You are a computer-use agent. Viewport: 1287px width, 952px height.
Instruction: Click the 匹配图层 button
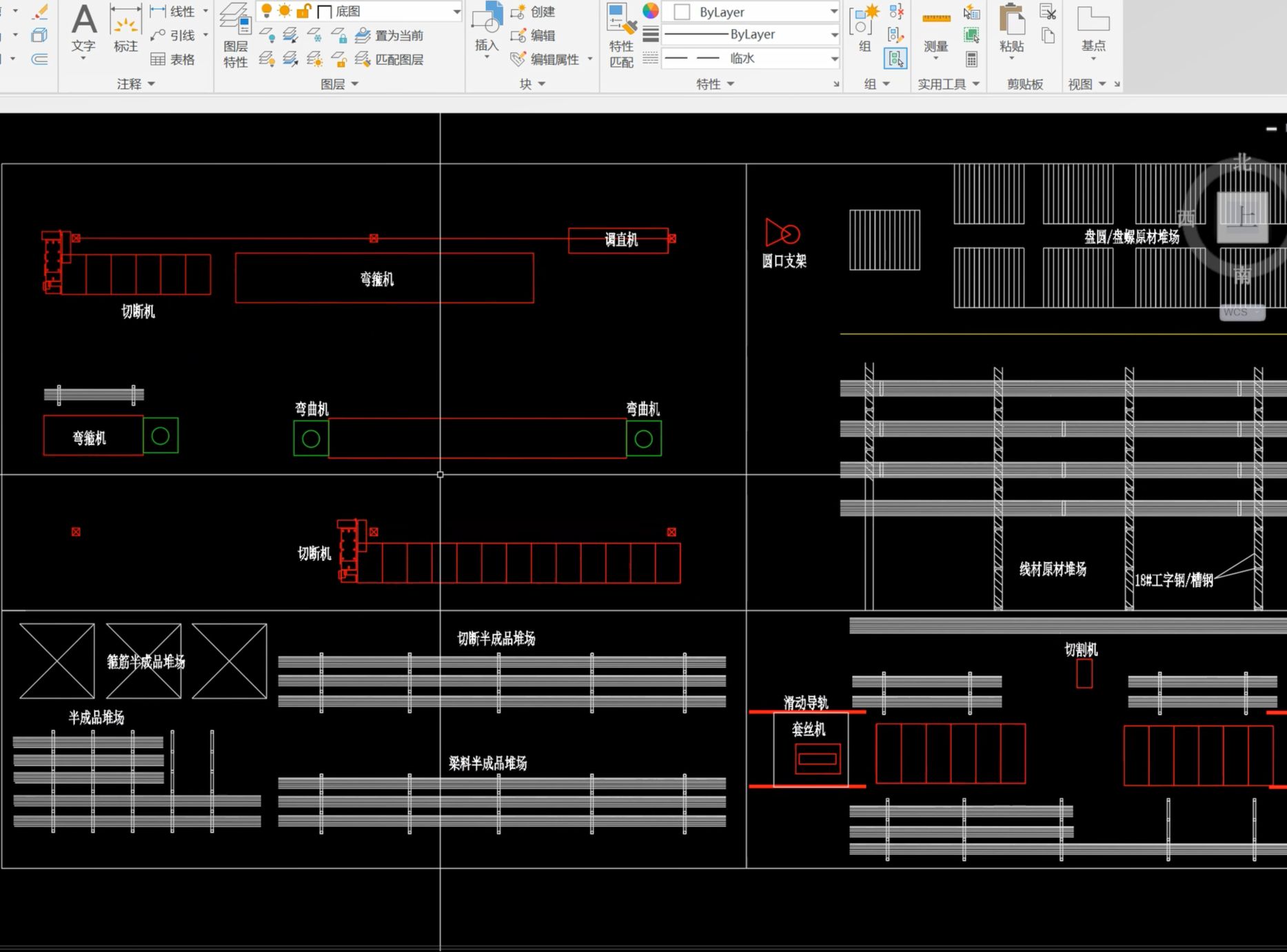[389, 59]
